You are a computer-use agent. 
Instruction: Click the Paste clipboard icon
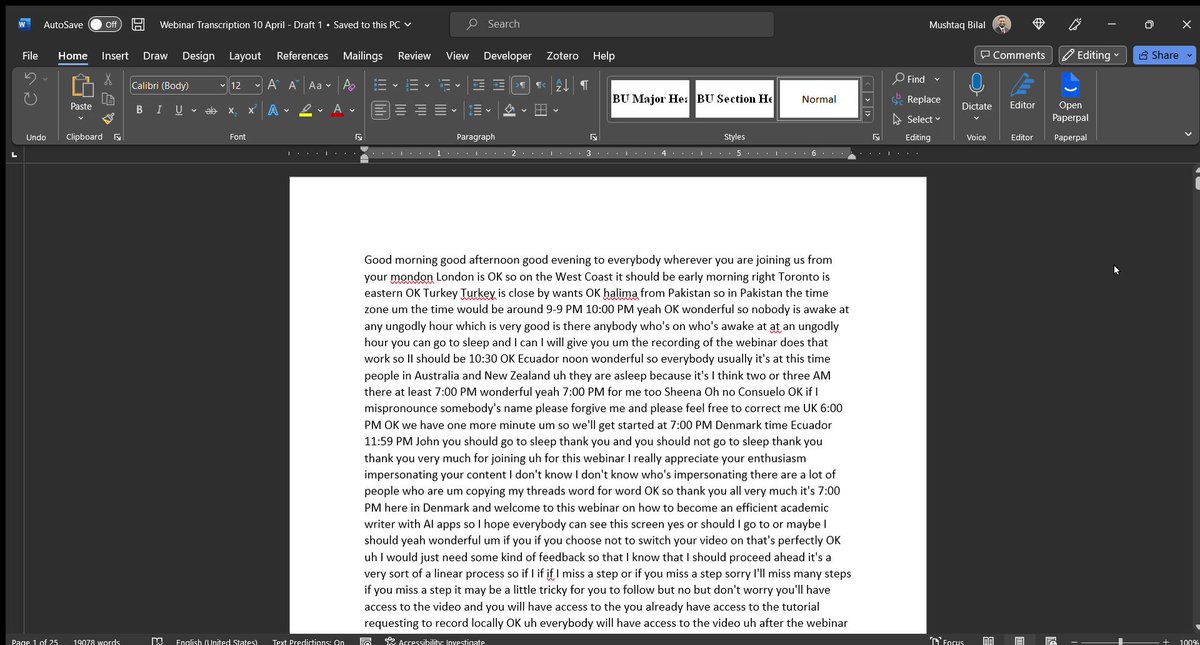pos(81,87)
